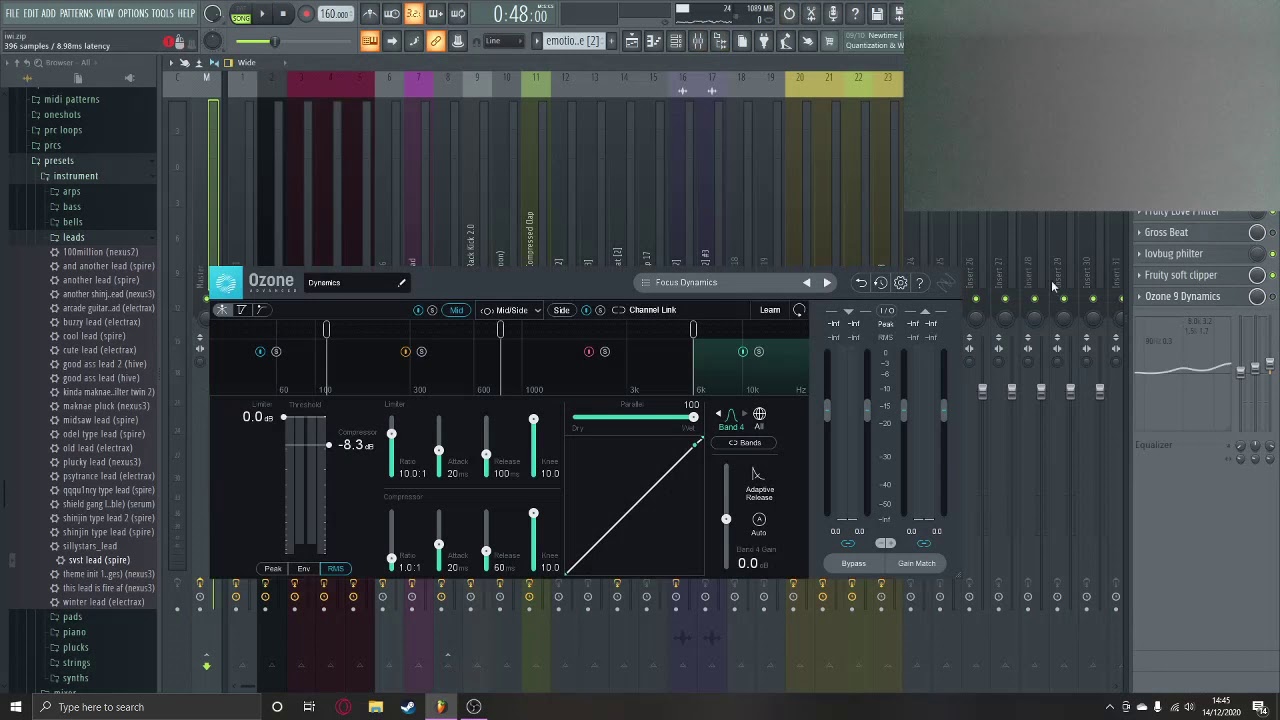This screenshot has width=1280, height=720.
Task: Open Ozone settings gear icon
Action: coord(901,283)
